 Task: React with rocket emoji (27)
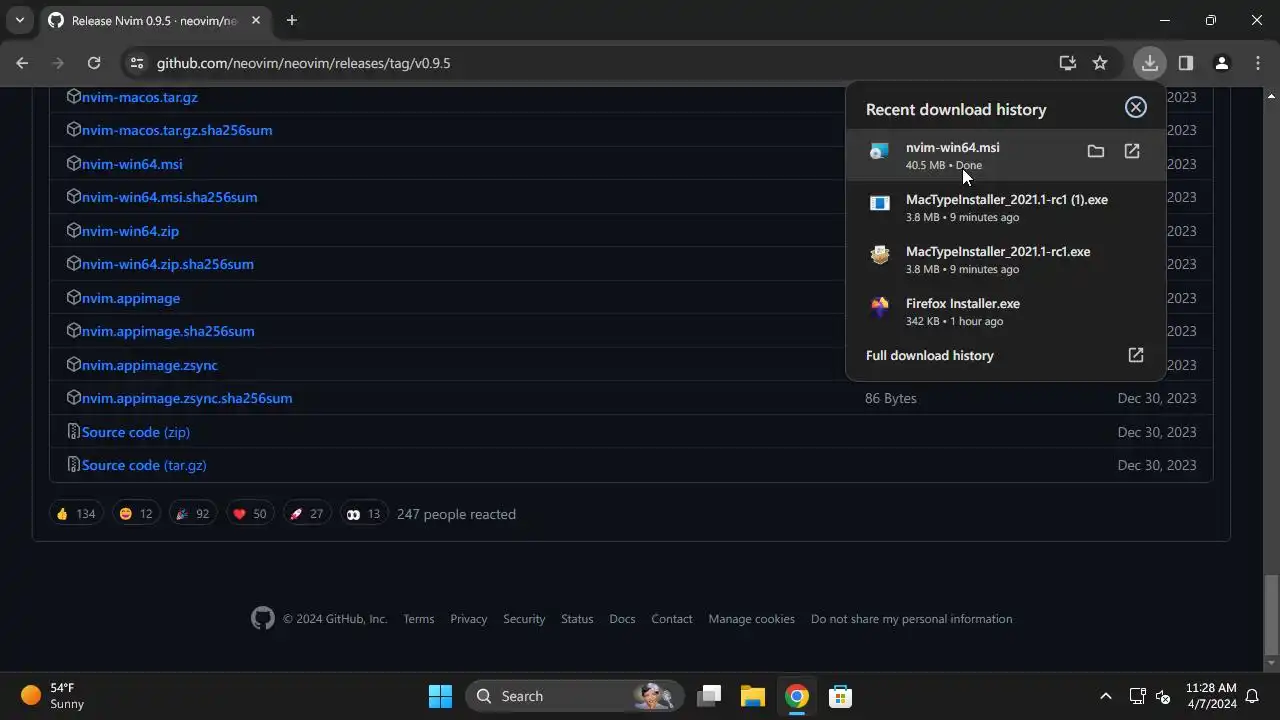click(307, 514)
